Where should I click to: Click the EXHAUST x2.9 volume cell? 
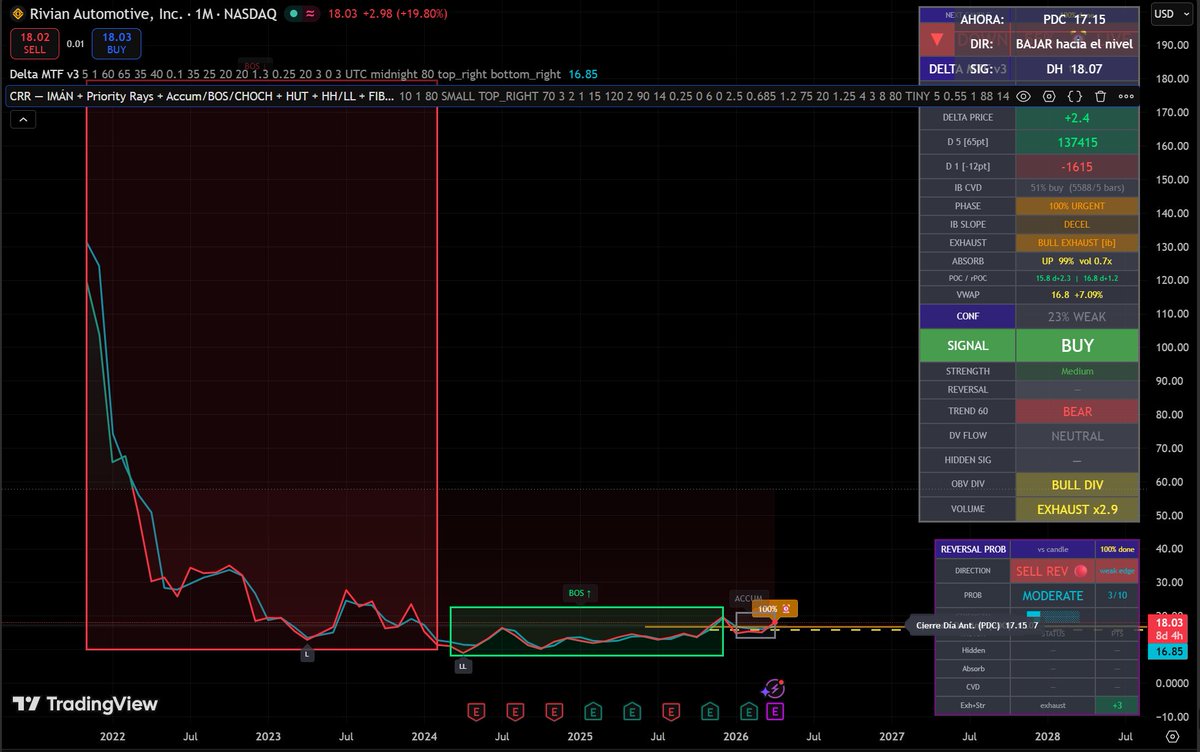(1076, 509)
